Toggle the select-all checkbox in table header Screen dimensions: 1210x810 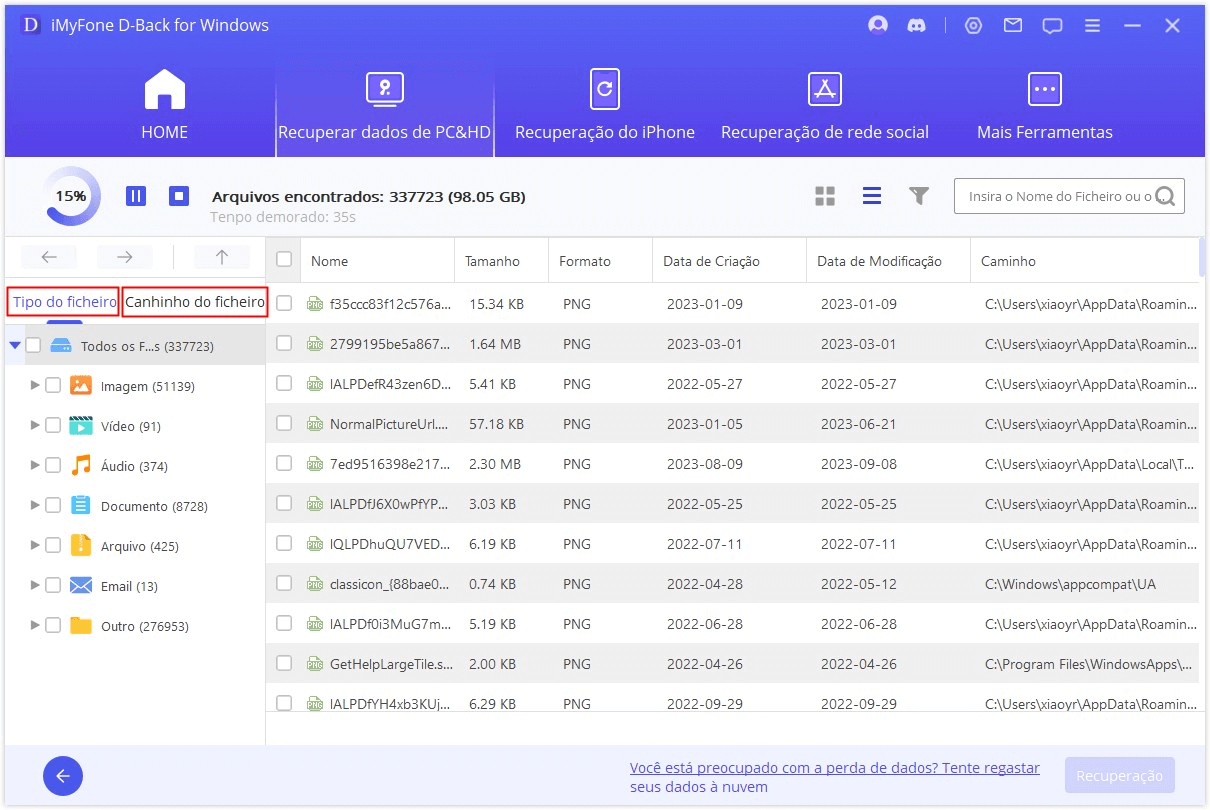coord(284,260)
